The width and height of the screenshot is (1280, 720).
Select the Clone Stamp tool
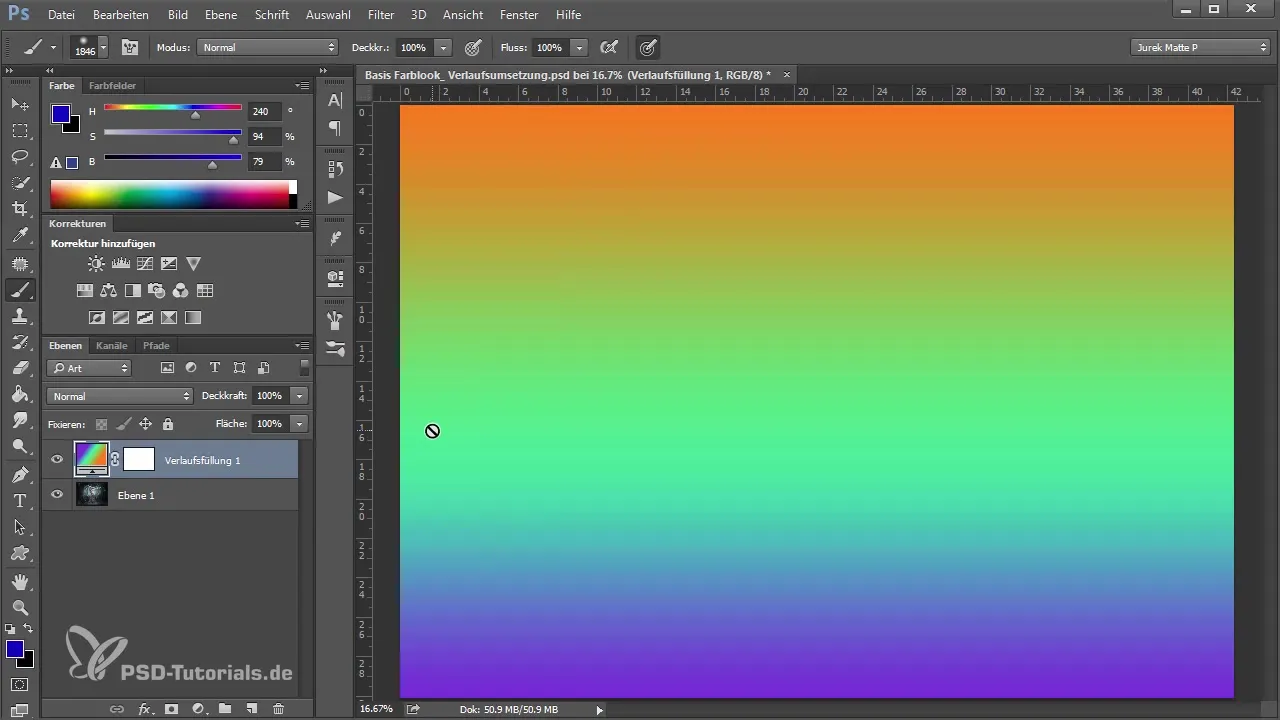19,316
